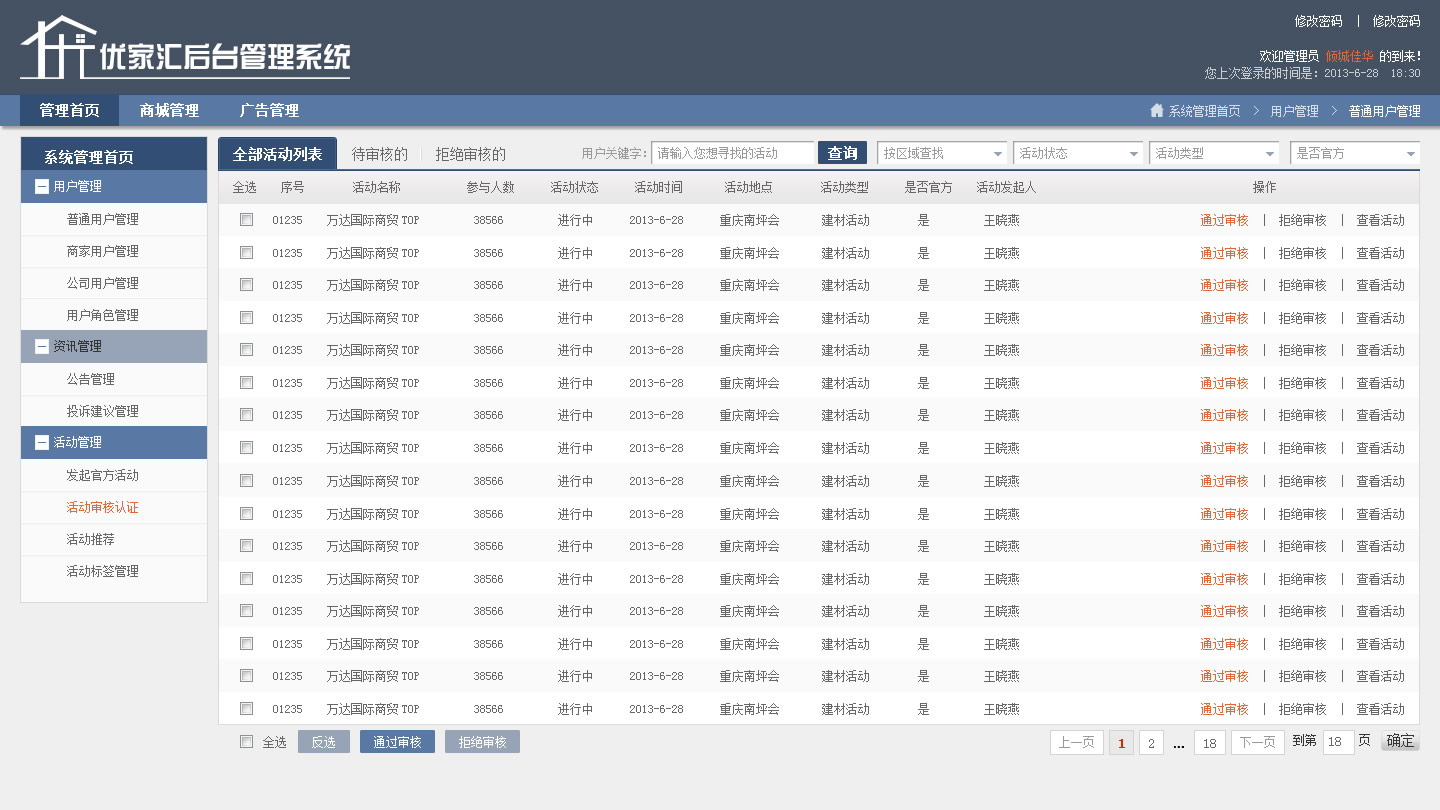1440x810 pixels.
Task: Open 发起官方活动 in the sidebar
Action: (103, 475)
